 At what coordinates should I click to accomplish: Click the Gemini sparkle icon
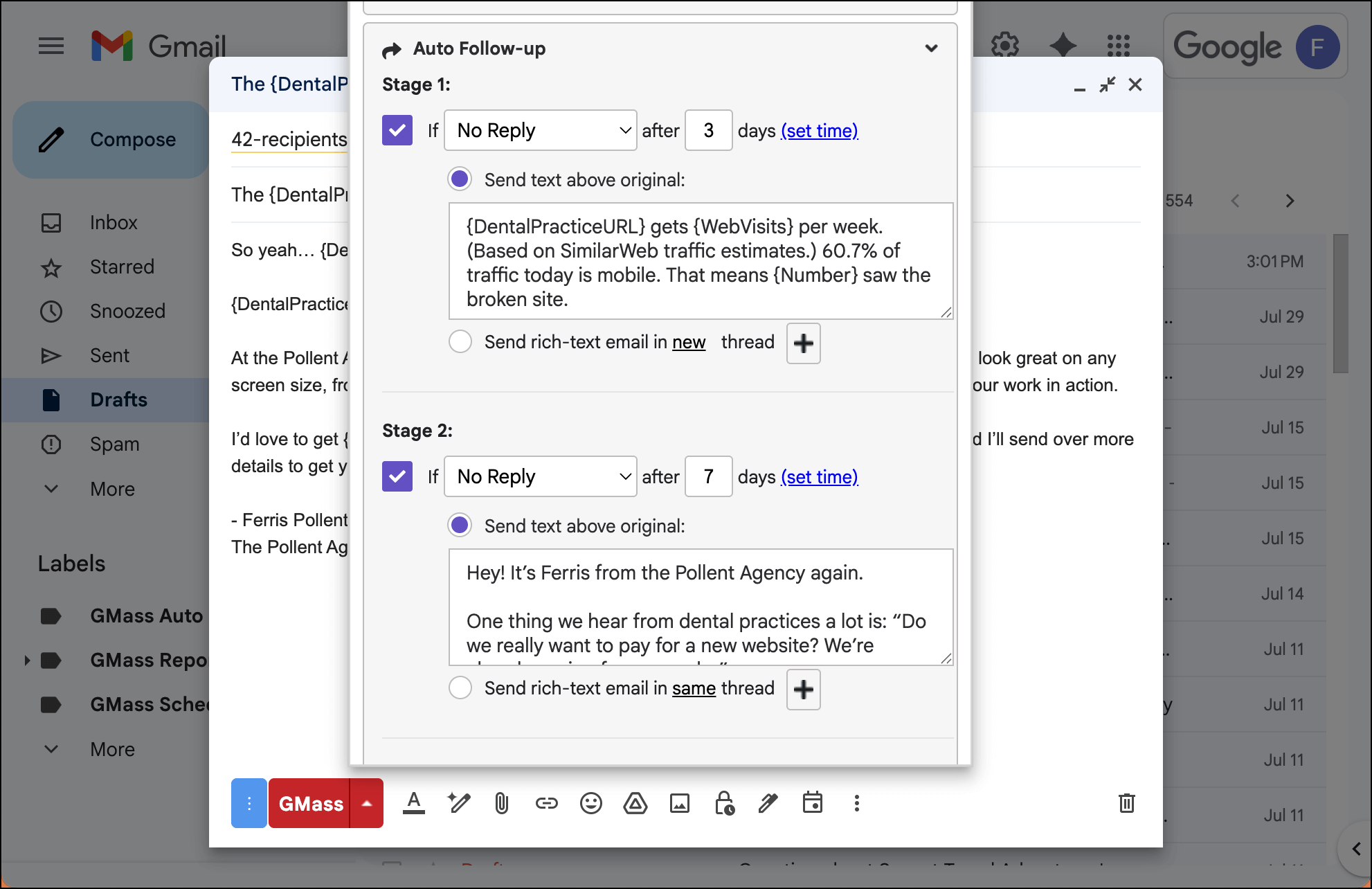(1063, 46)
